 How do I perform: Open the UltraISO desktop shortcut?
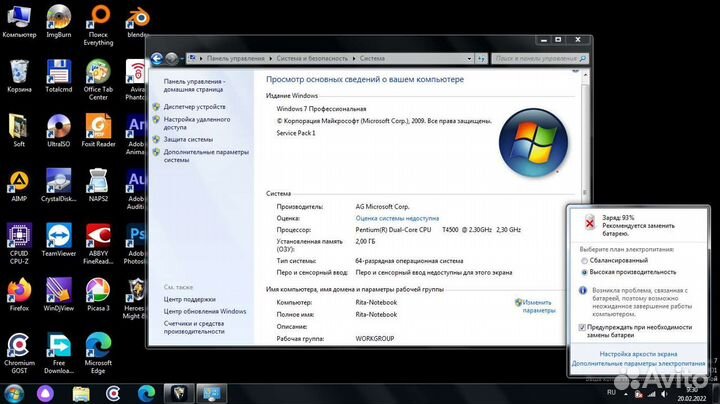click(x=59, y=128)
